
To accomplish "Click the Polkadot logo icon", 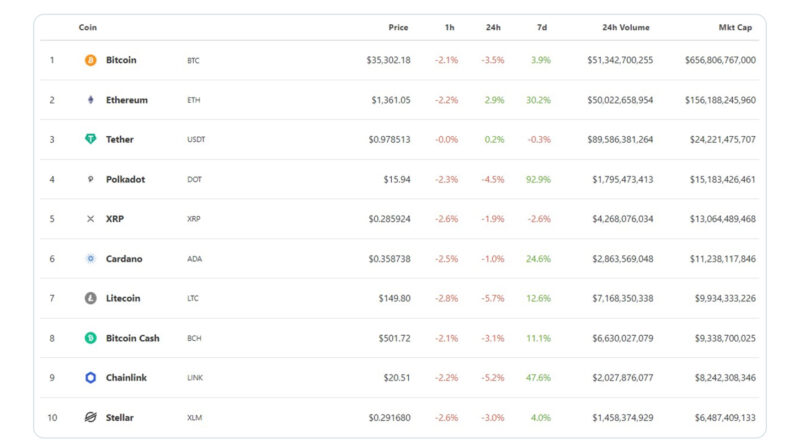I will tap(90, 179).
